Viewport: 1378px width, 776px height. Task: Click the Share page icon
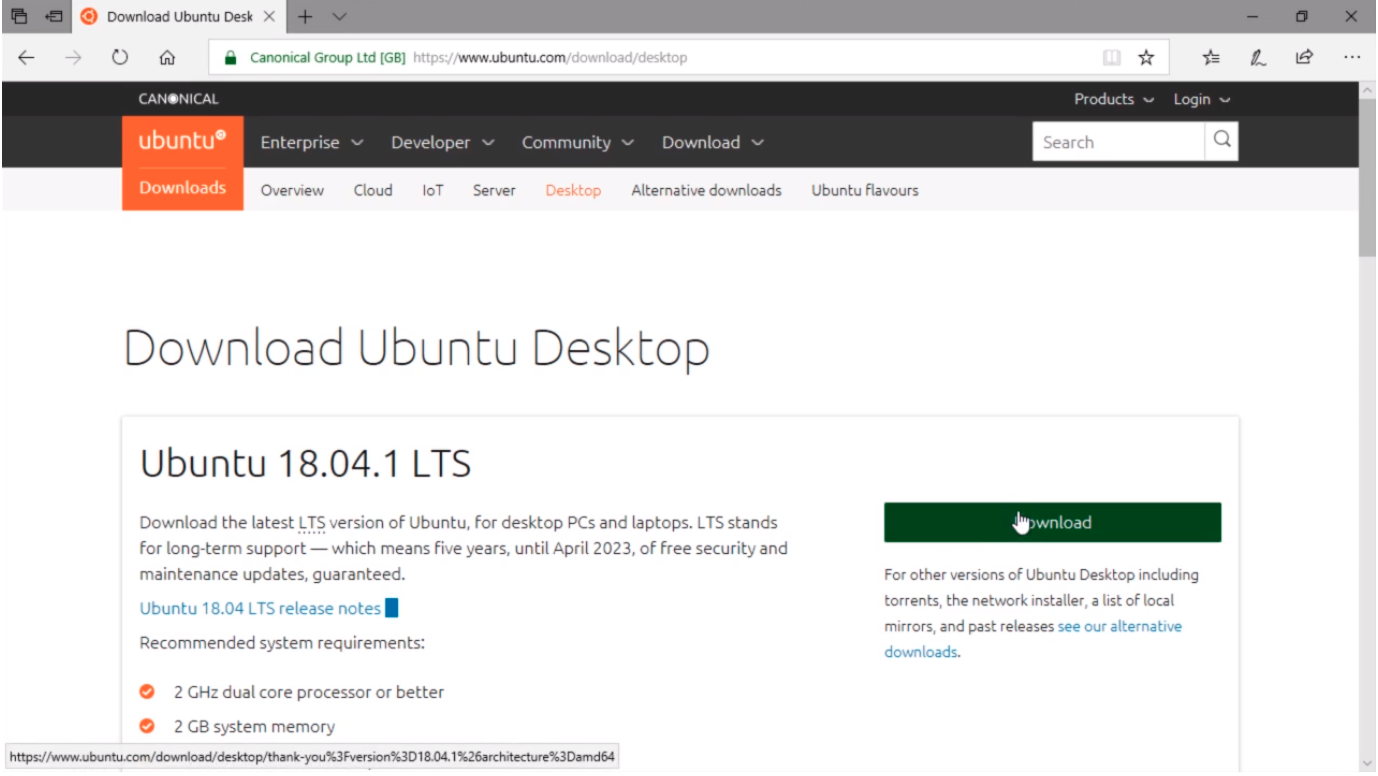click(1304, 57)
